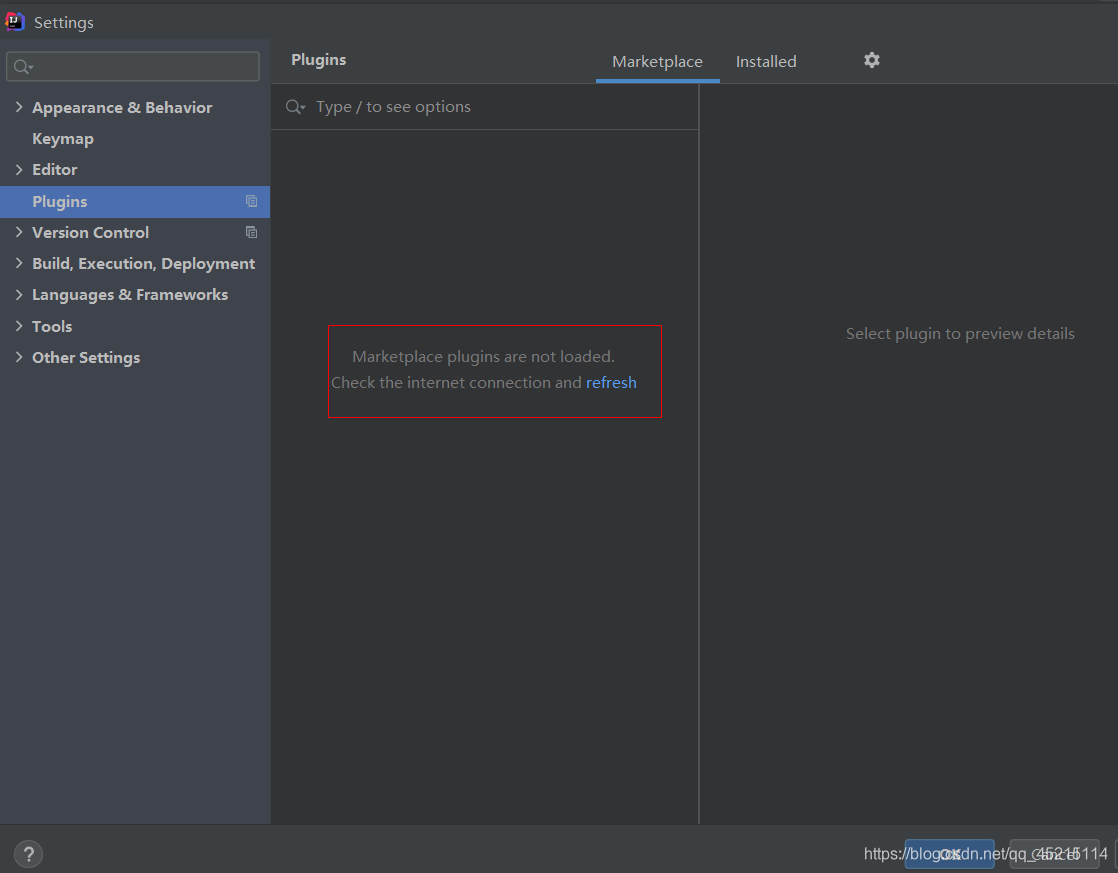Select Plugins in settings tree
The height and width of the screenshot is (873, 1118).
[x=135, y=202]
